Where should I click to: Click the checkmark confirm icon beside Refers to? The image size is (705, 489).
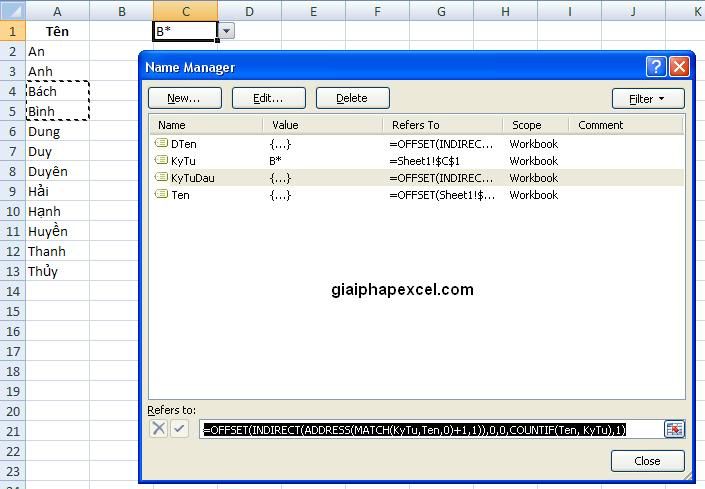[x=179, y=429]
